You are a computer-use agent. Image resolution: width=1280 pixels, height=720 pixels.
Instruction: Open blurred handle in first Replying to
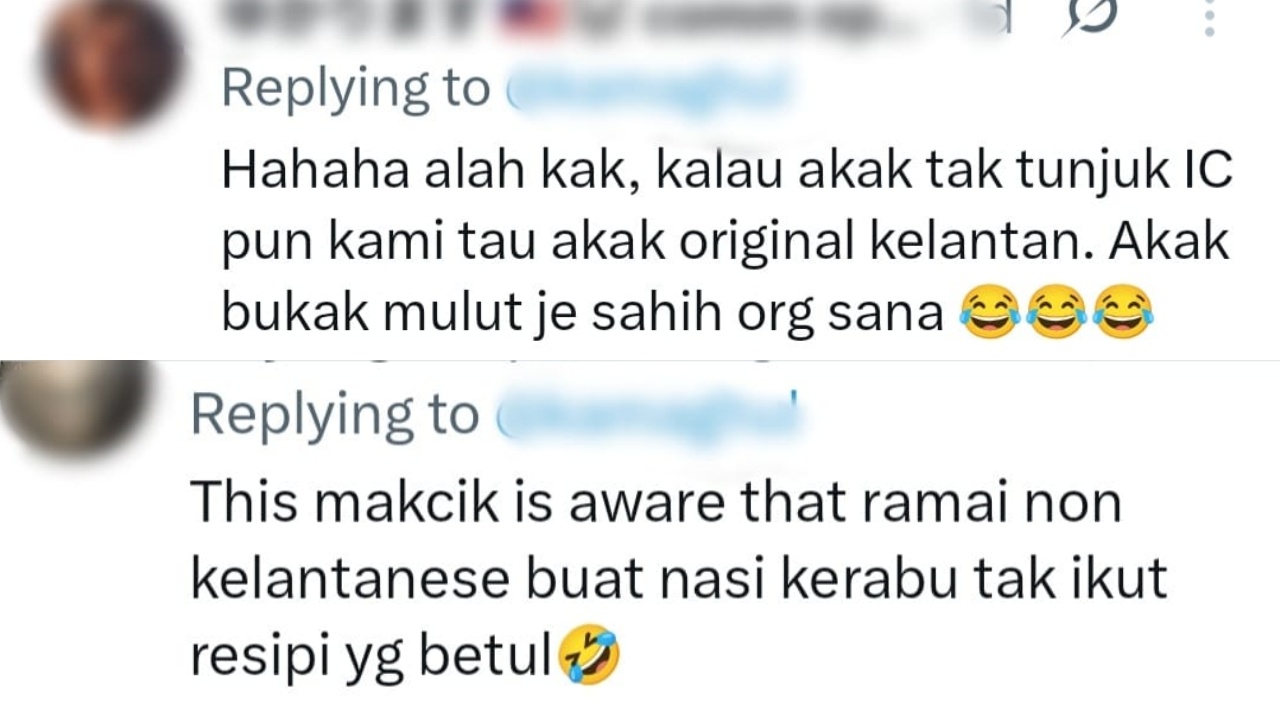(651, 89)
